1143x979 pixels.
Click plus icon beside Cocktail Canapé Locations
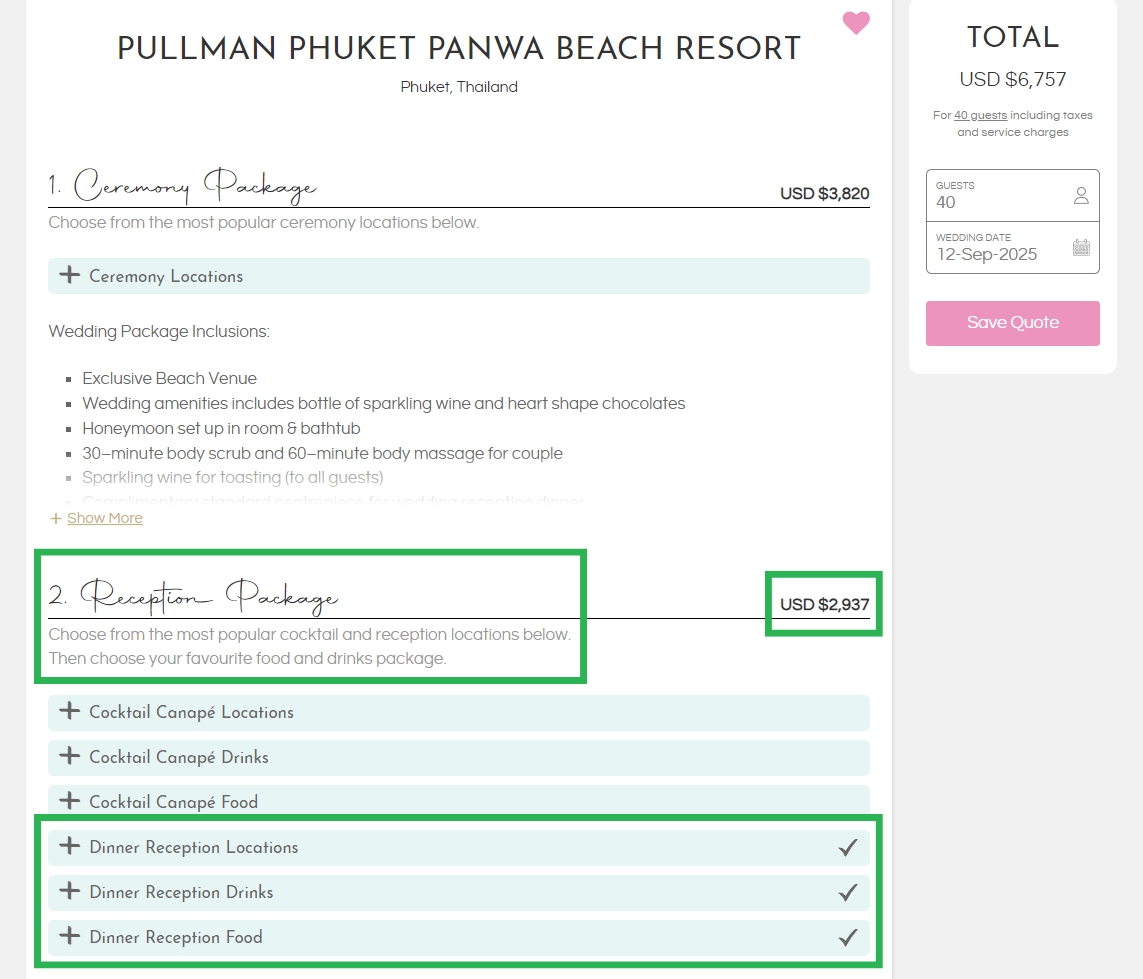click(69, 711)
